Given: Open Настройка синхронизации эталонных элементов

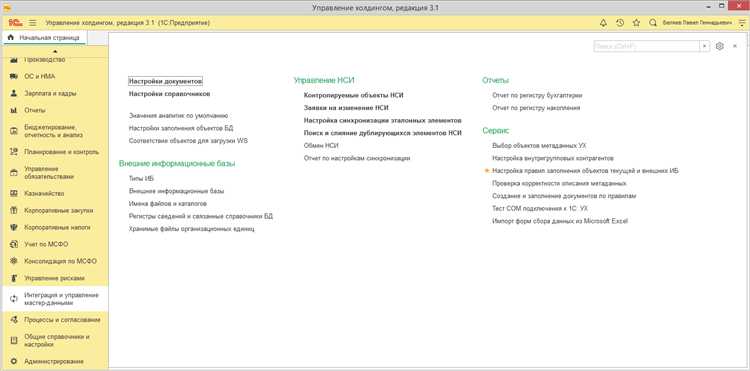Looking at the screenshot, I should coord(383,120).
